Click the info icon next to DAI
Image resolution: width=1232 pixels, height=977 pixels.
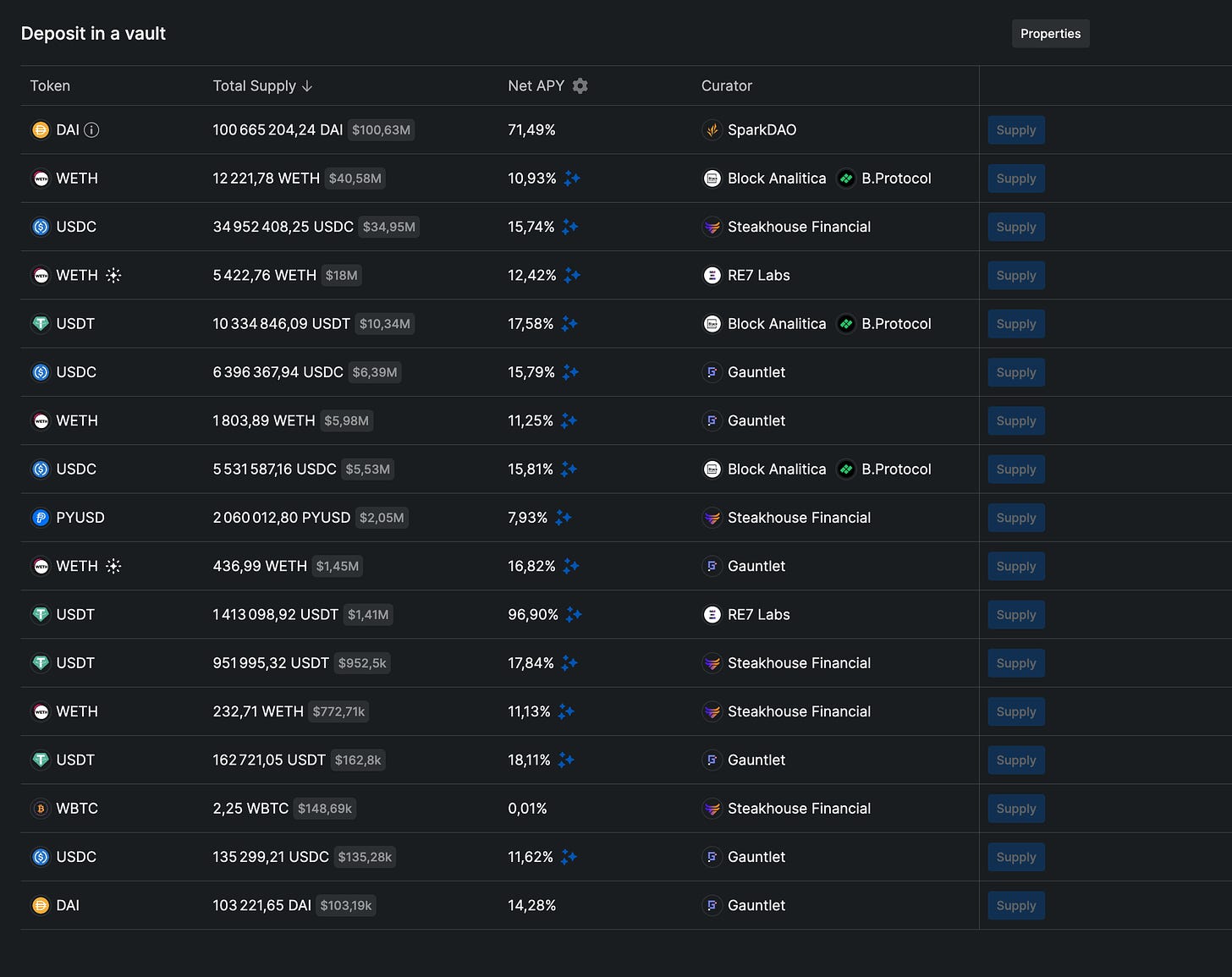(x=92, y=129)
